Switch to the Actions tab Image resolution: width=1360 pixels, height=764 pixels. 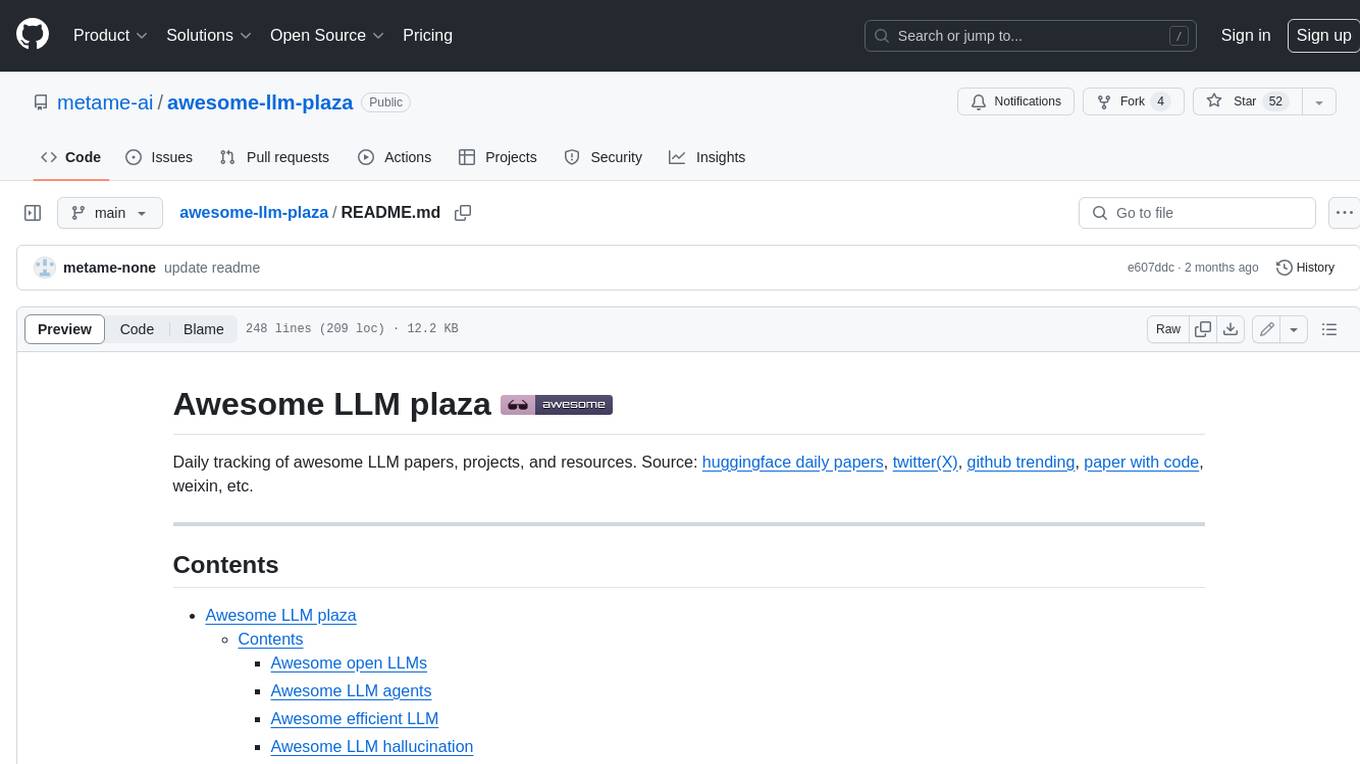(395, 157)
